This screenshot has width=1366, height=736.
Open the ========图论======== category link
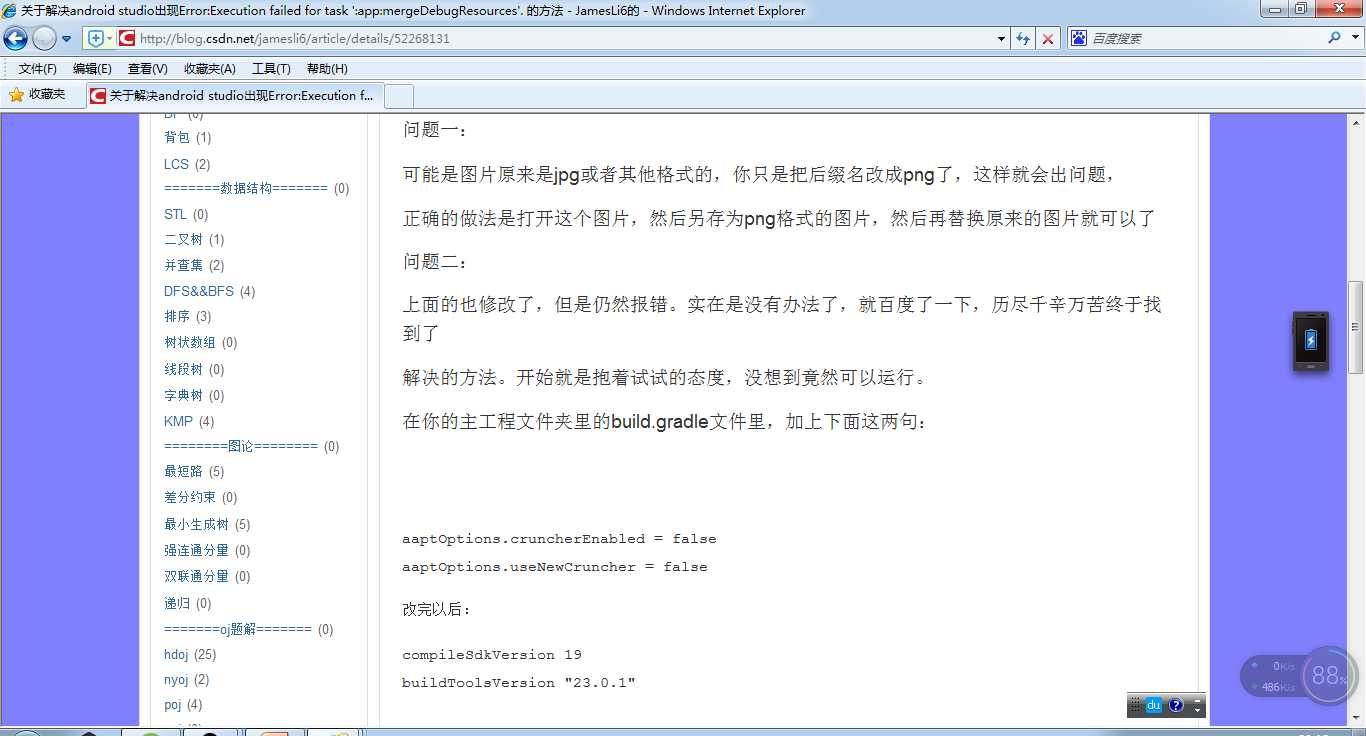(241, 446)
